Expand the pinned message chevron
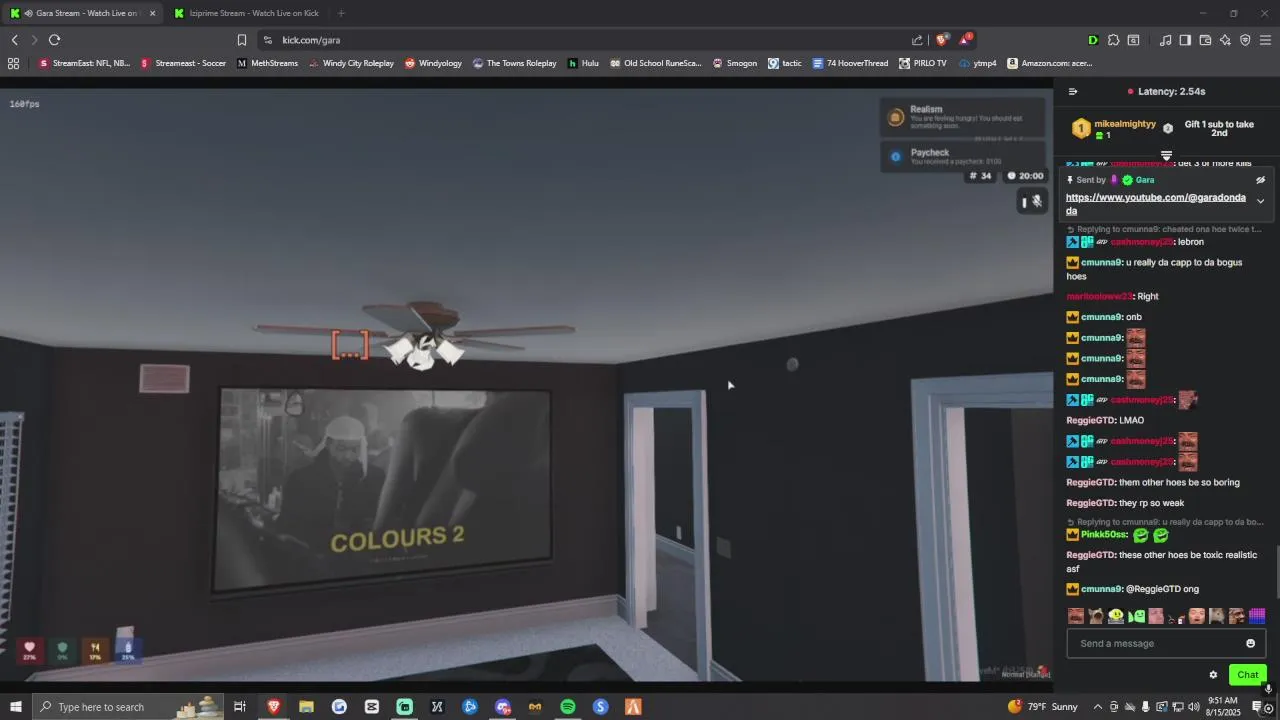This screenshot has height=720, width=1280. [1260, 201]
